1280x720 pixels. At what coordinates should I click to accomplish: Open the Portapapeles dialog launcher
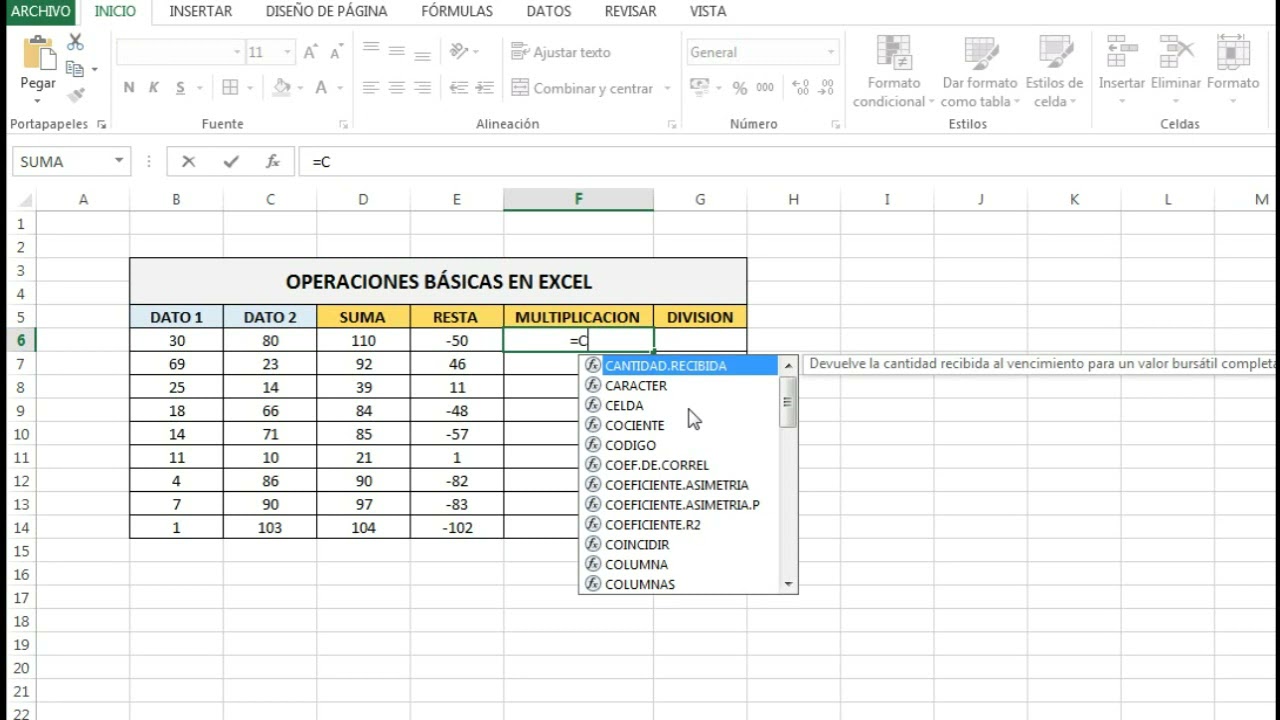click(101, 125)
